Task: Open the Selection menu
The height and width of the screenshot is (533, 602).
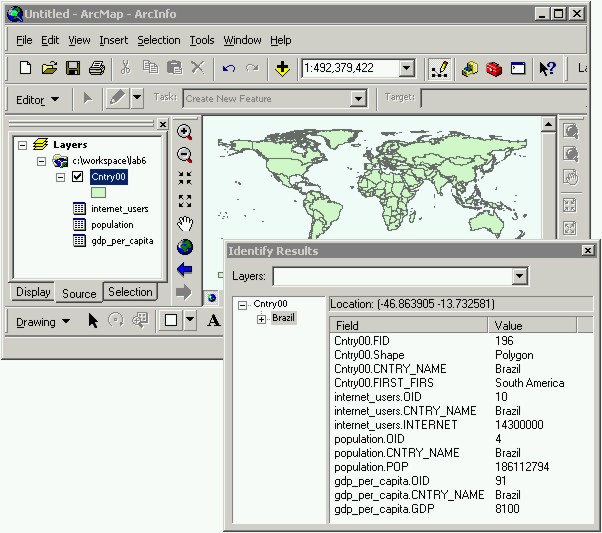Action: click(x=158, y=40)
